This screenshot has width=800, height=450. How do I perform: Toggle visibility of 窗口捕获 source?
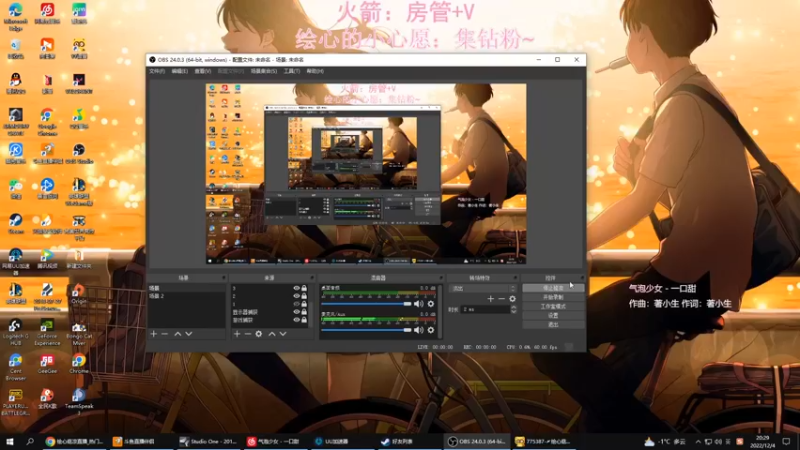click(296, 320)
